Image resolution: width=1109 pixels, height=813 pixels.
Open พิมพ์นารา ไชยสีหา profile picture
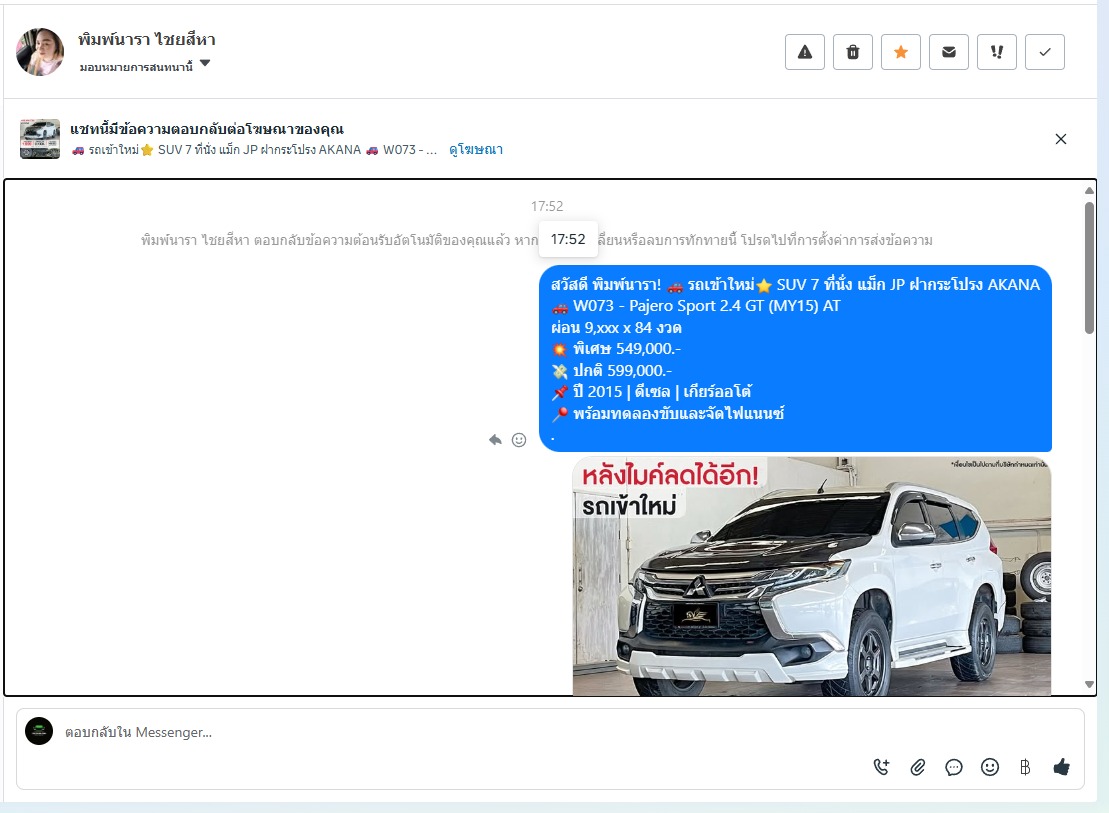40,52
